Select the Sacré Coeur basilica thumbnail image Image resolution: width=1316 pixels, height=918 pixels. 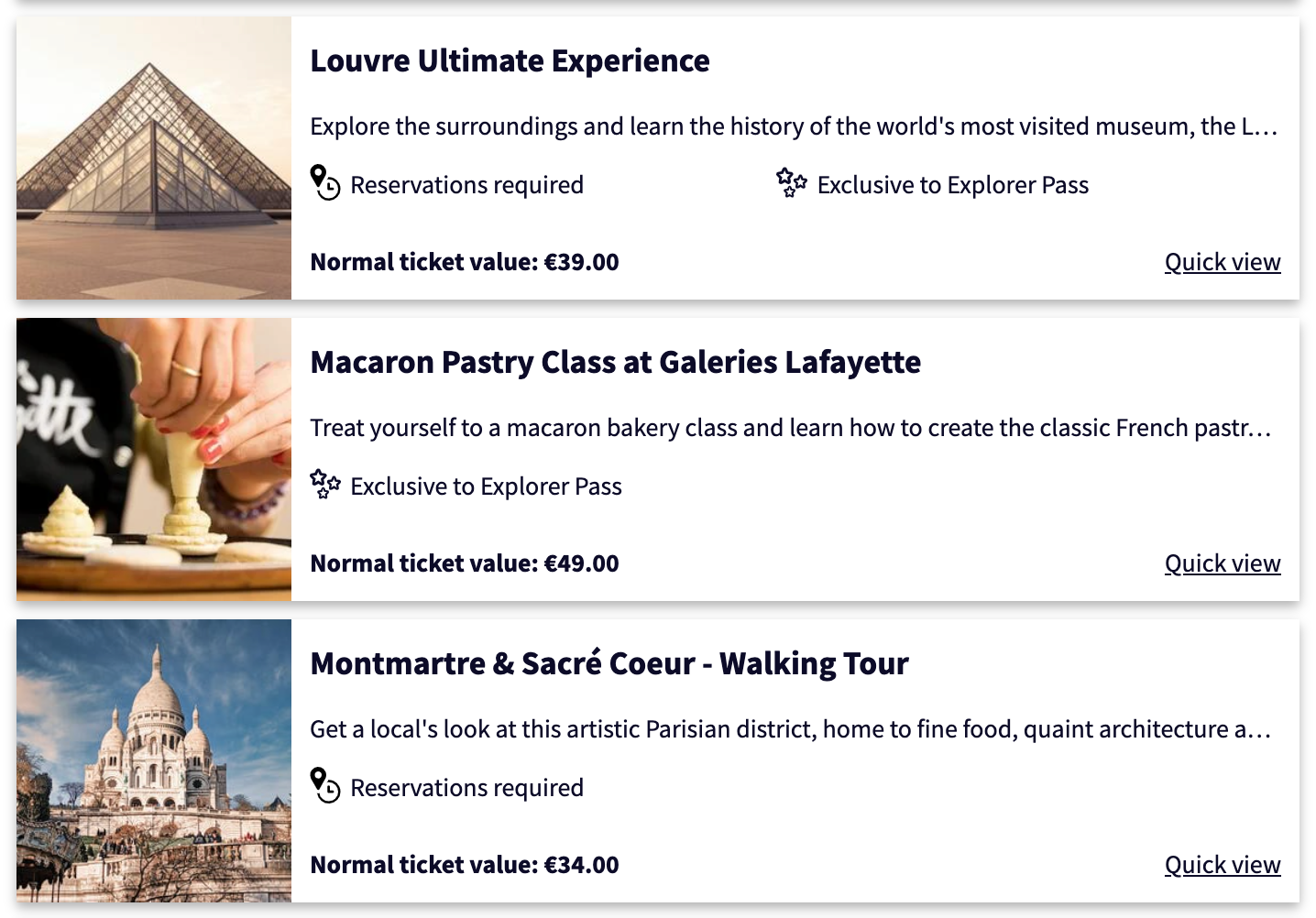[x=154, y=760]
